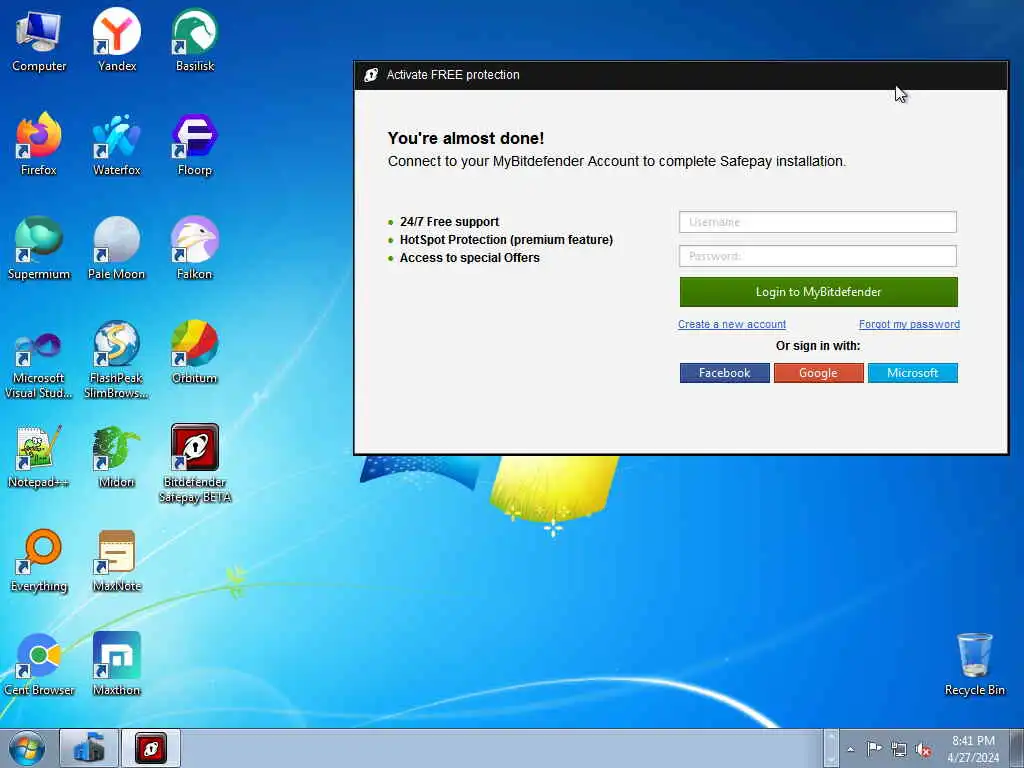Click the 'Or sign in with:' label

click(x=818, y=346)
